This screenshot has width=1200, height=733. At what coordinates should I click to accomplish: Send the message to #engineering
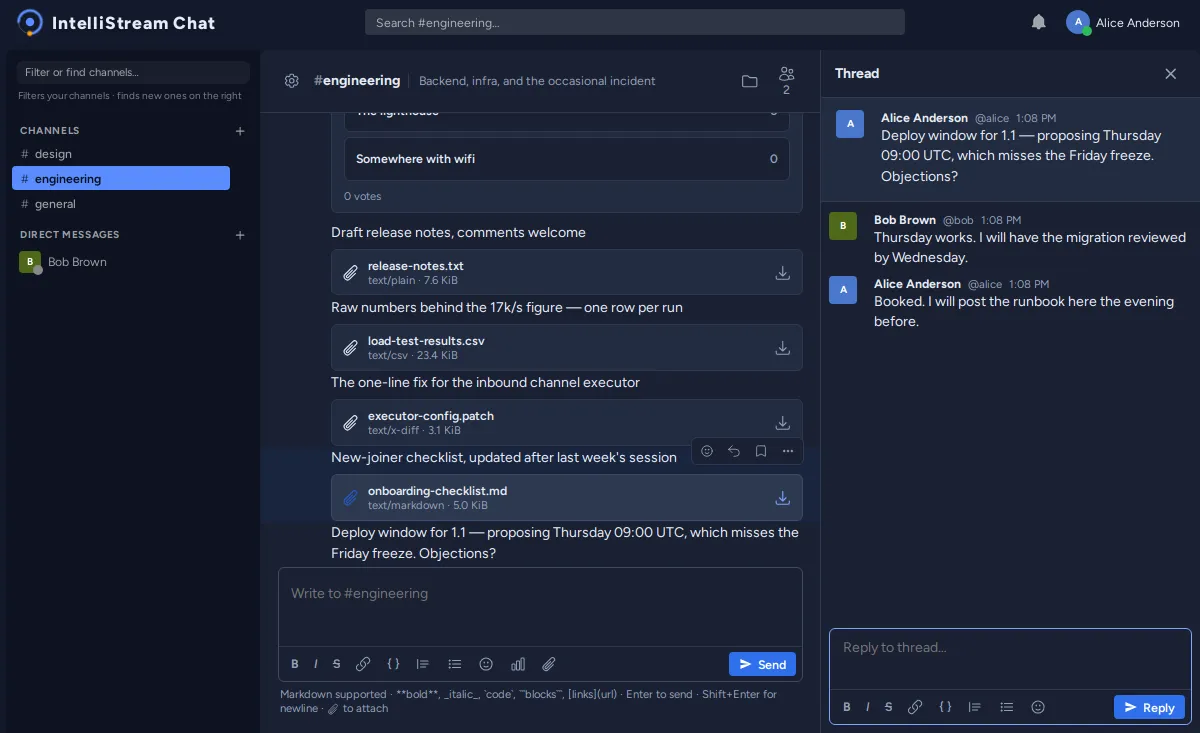[x=763, y=664]
